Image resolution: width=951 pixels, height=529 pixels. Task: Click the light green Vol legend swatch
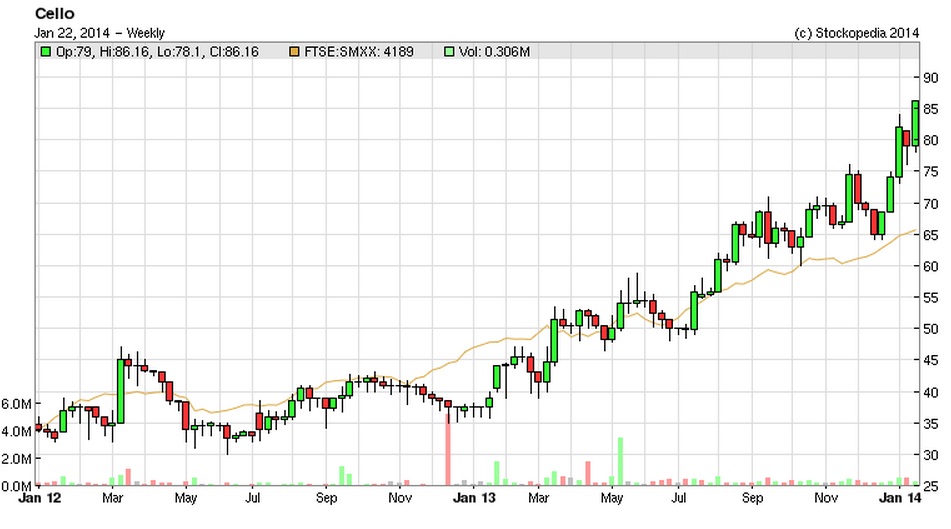(x=449, y=52)
